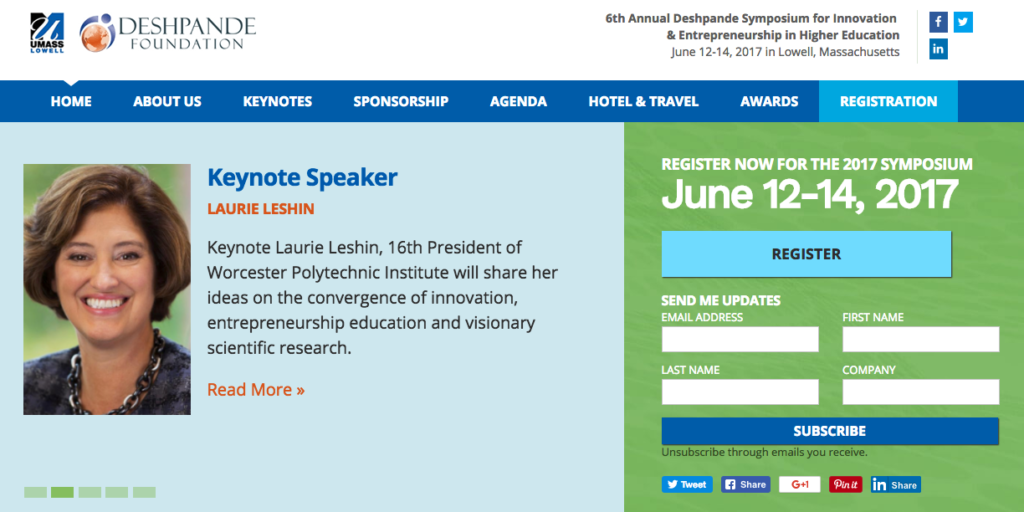Click the Facebook Share button below the form
This screenshot has width=1024, height=512.
pyautogui.click(x=746, y=485)
